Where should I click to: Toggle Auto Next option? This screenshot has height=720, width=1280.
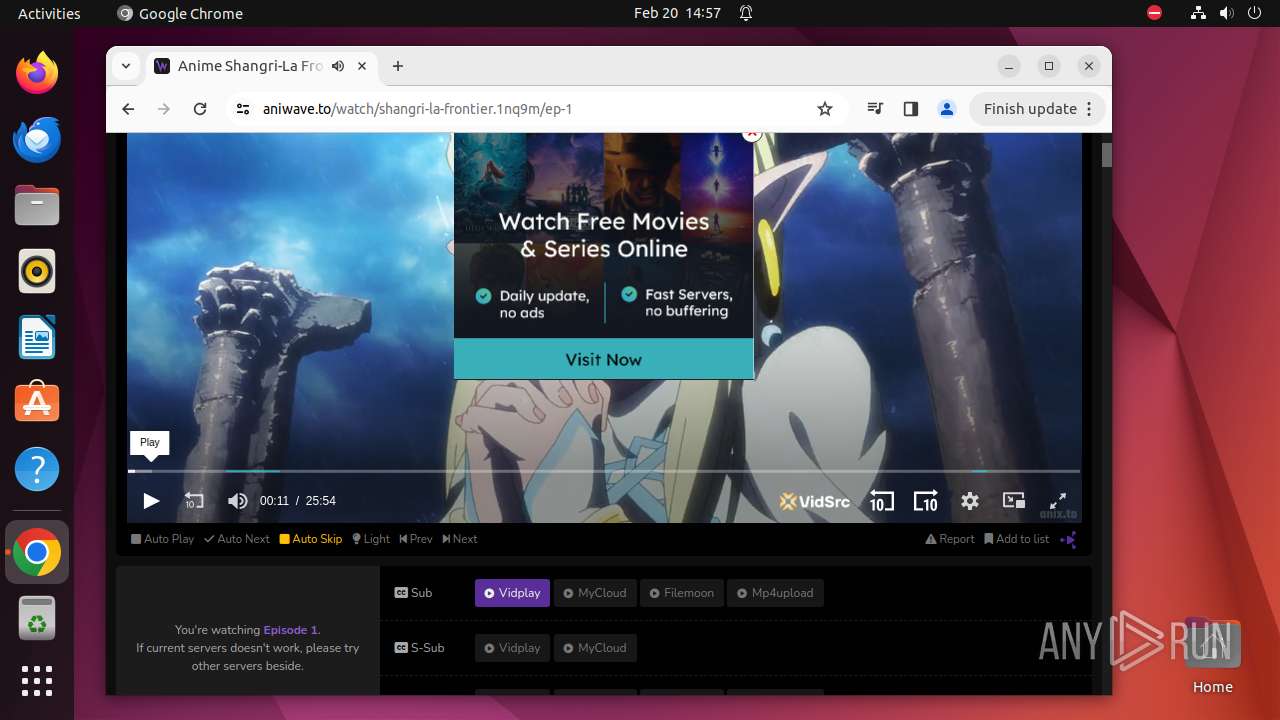coord(237,539)
